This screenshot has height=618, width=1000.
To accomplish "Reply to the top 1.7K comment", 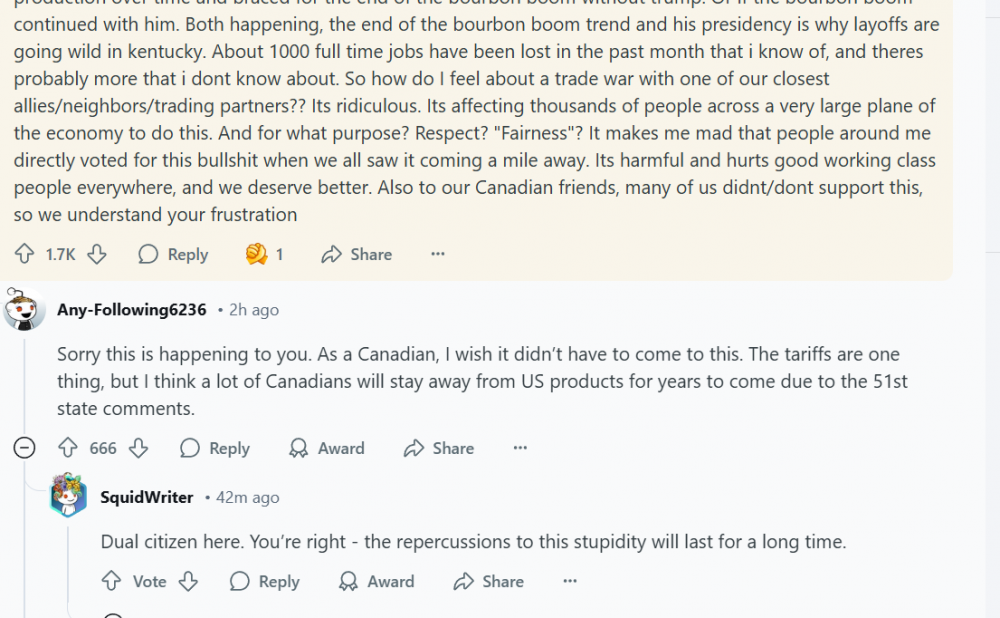I will coord(174,255).
